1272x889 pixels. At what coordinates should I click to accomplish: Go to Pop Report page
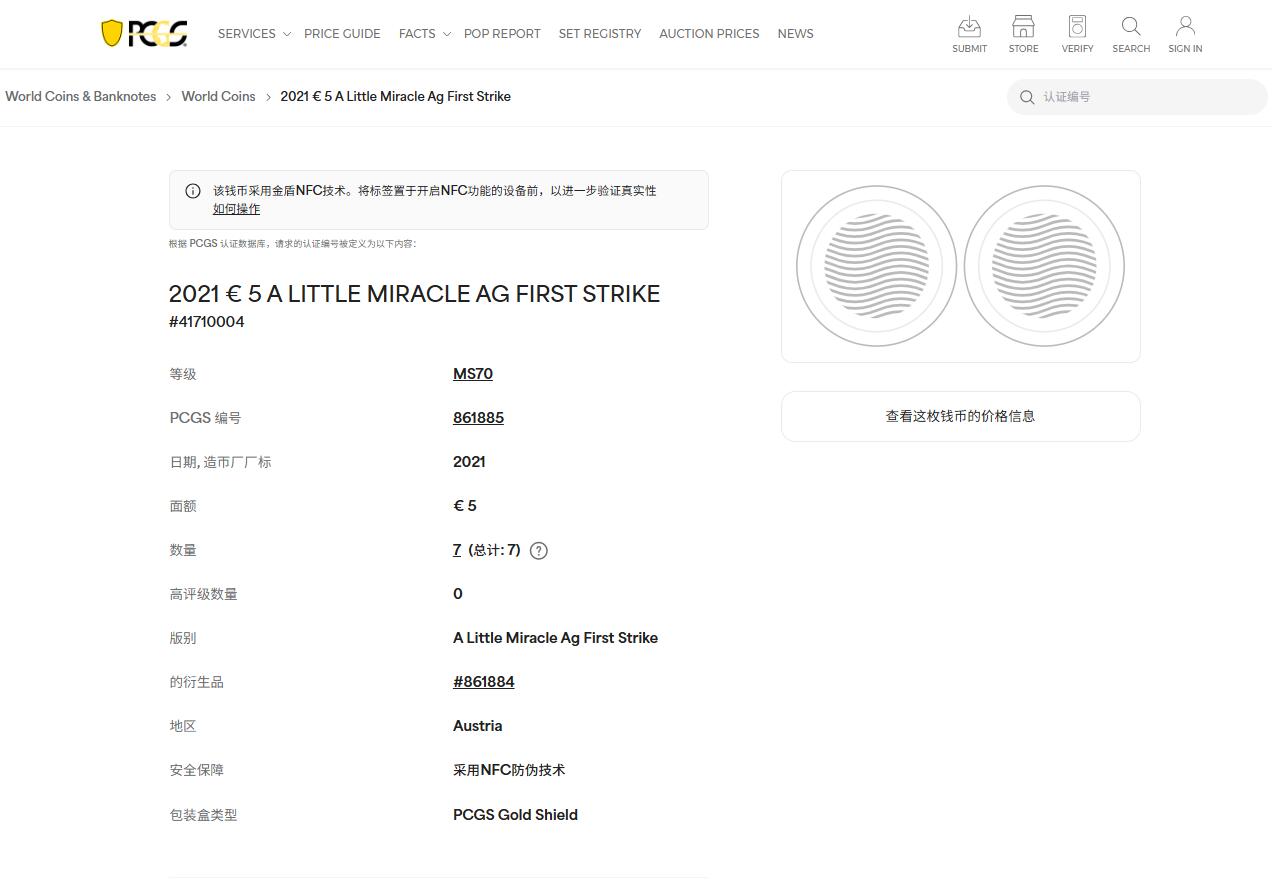(x=502, y=33)
